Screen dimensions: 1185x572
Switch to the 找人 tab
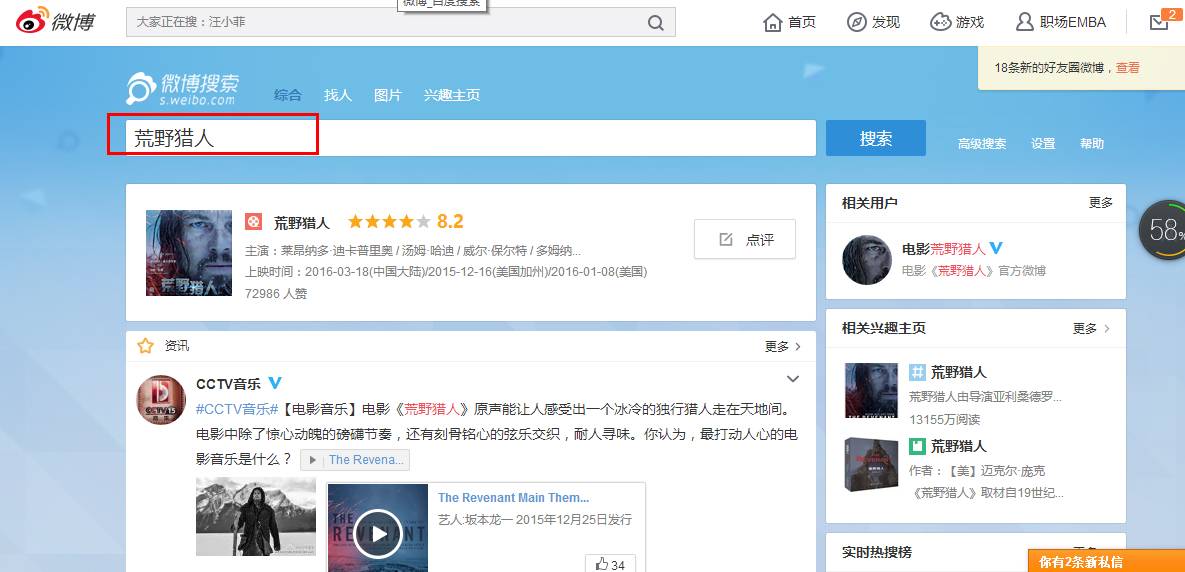[x=338, y=95]
